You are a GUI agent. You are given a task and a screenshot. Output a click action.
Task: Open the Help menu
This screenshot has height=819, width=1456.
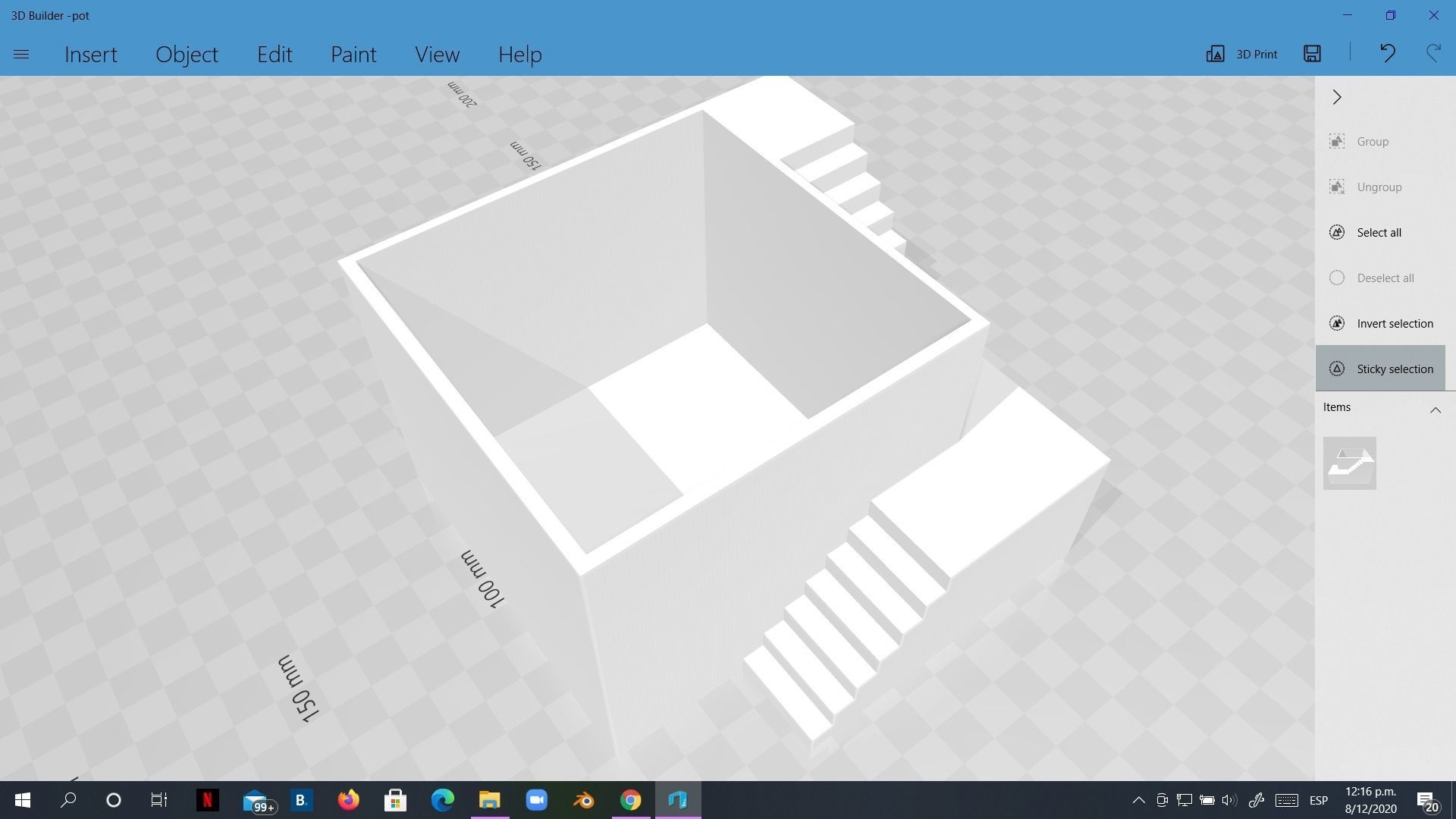519,55
